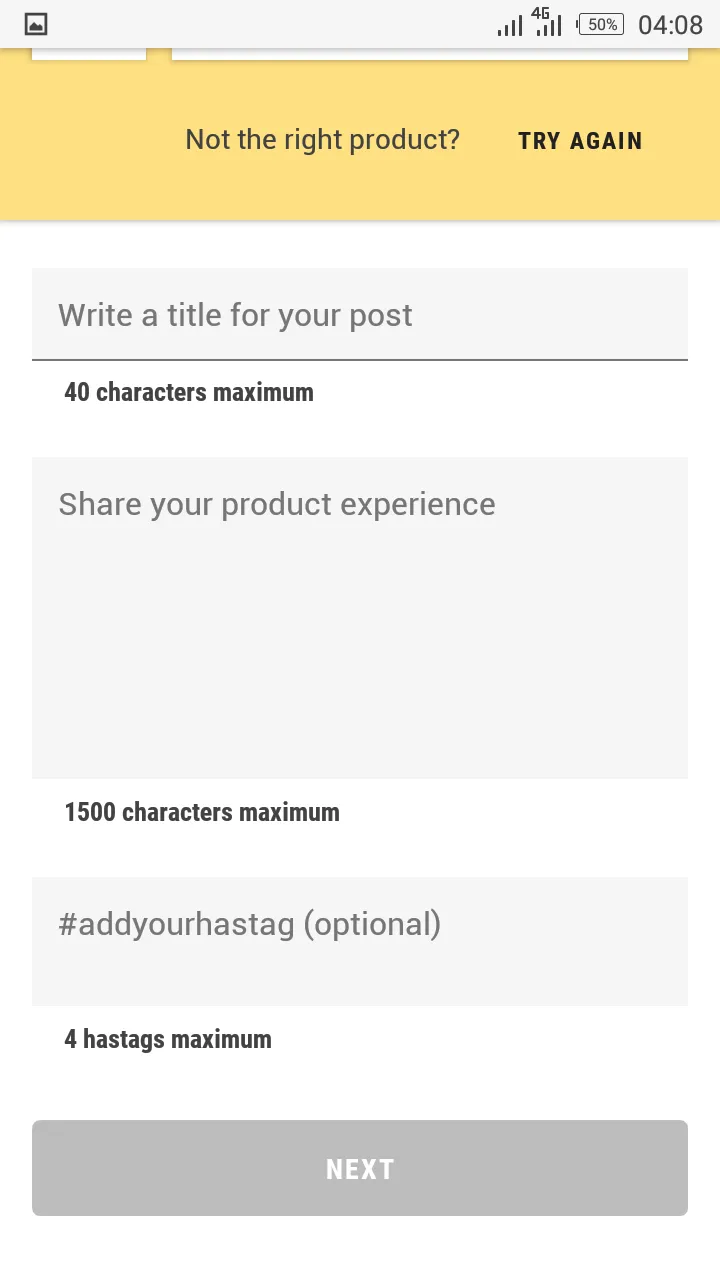
Task: Tap the grey NEXT button
Action: [360, 1168]
